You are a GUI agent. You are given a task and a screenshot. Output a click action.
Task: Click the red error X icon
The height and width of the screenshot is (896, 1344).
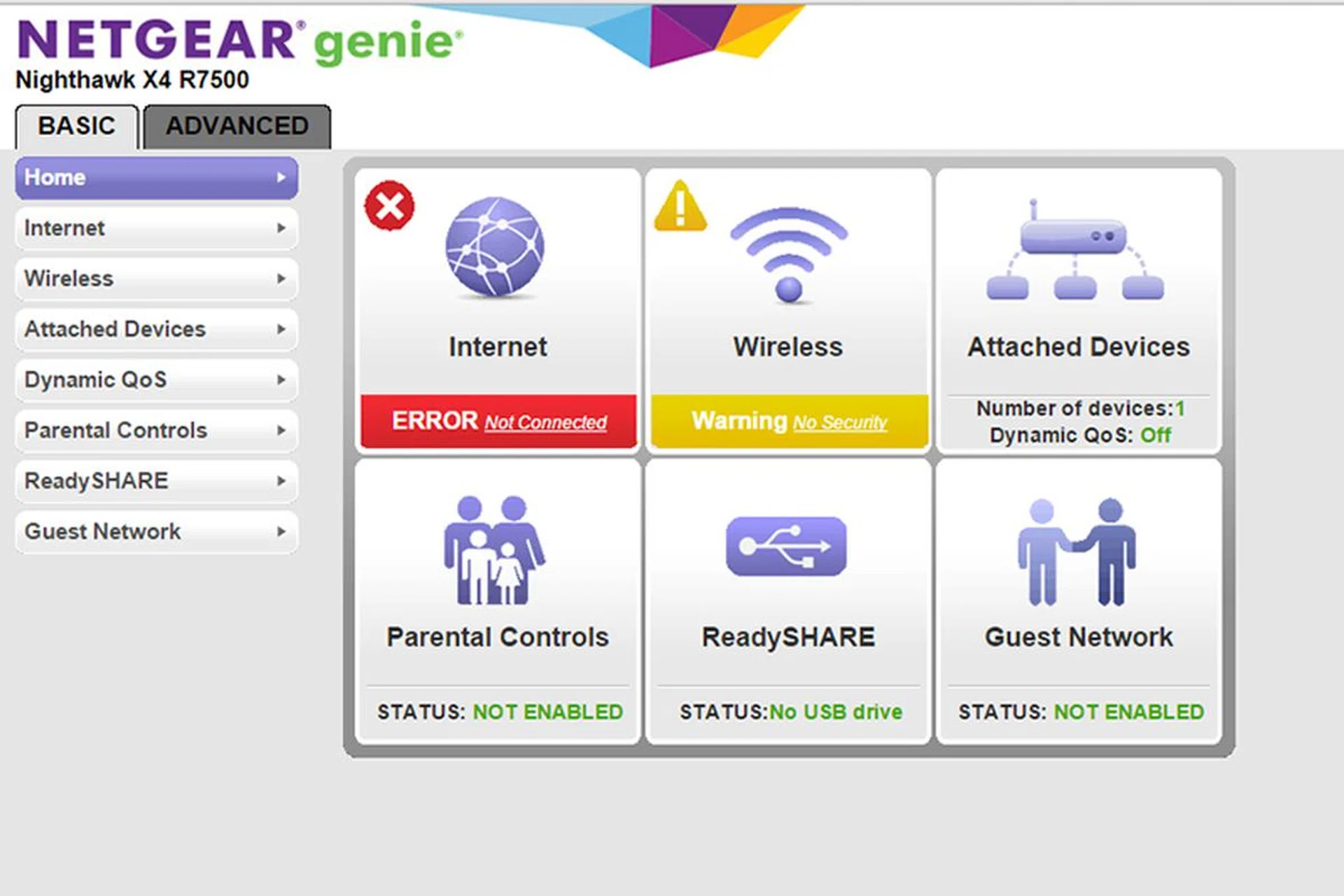[x=389, y=206]
